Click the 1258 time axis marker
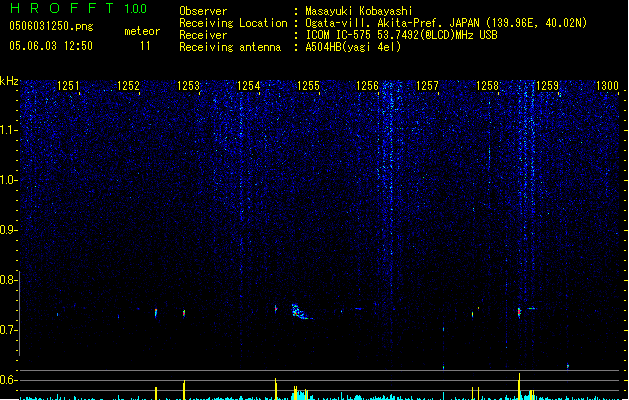 487,86
